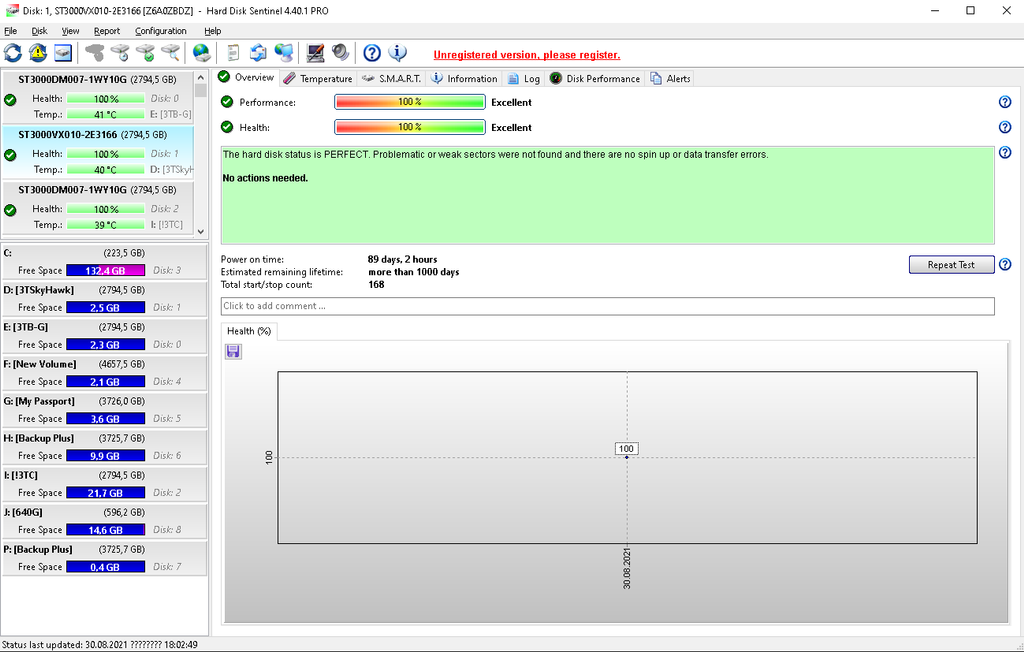Click the C: drive free space bar
The height and width of the screenshot is (652, 1024).
[x=105, y=271]
